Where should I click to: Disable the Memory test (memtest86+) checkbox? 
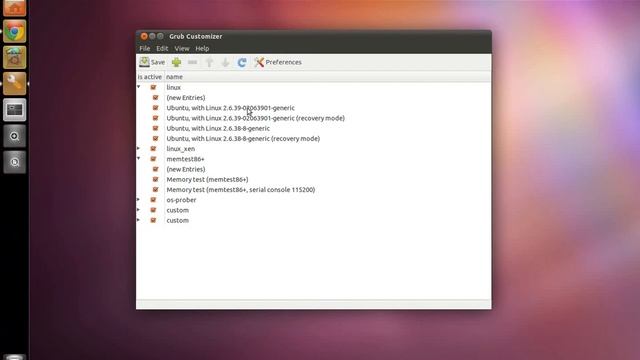tap(156, 179)
